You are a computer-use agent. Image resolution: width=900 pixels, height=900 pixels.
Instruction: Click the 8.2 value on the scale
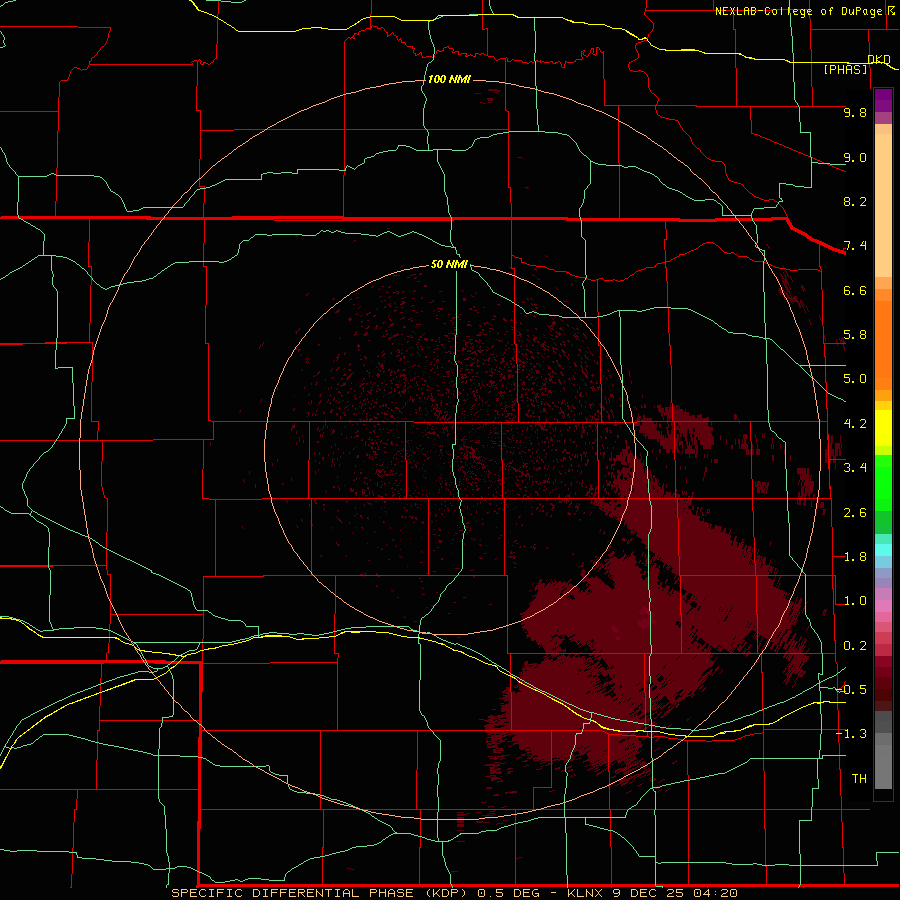[855, 201]
